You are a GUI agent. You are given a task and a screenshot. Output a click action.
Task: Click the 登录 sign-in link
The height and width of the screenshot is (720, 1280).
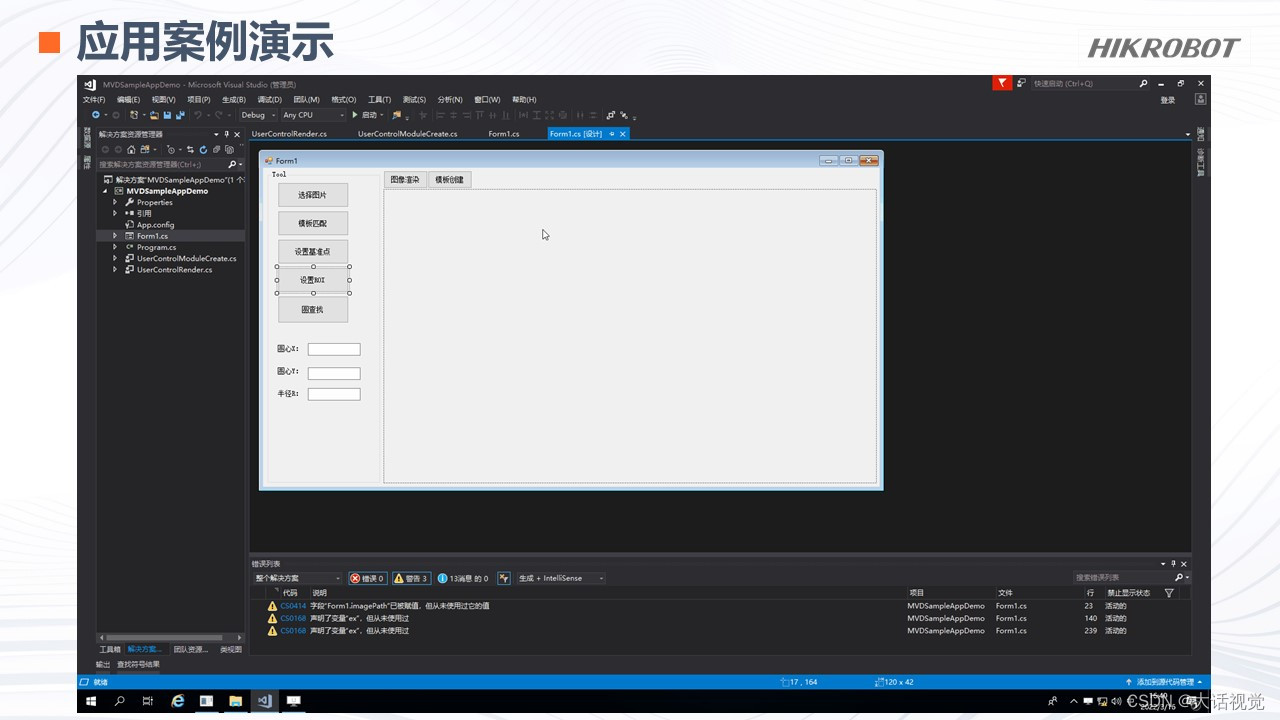click(1168, 100)
